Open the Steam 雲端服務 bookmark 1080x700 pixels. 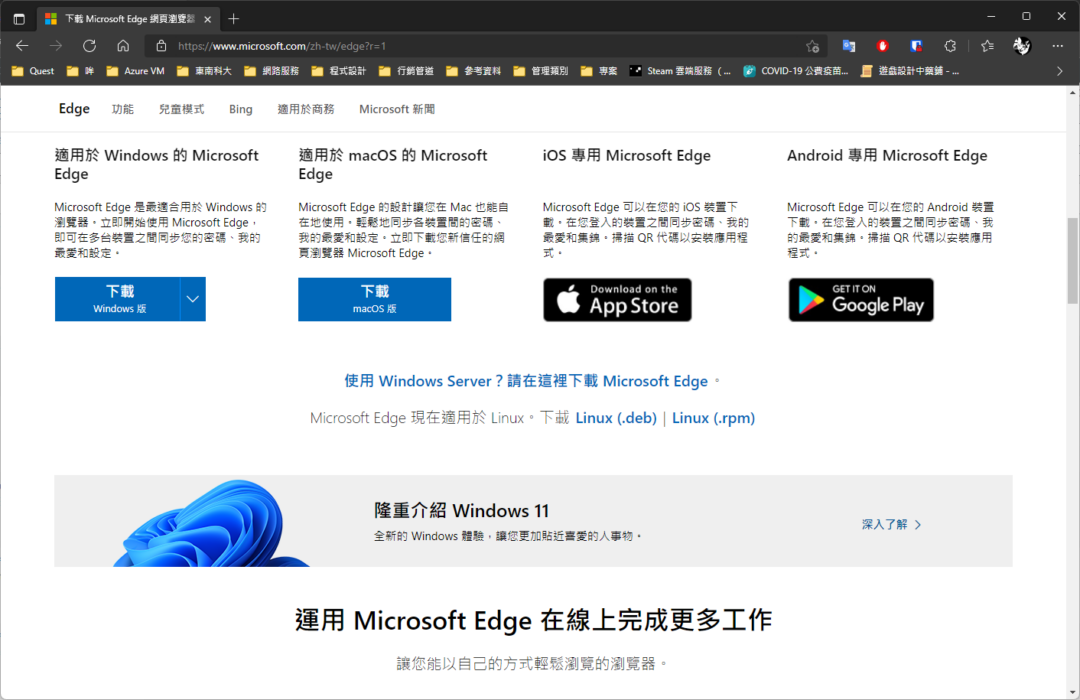pos(681,71)
